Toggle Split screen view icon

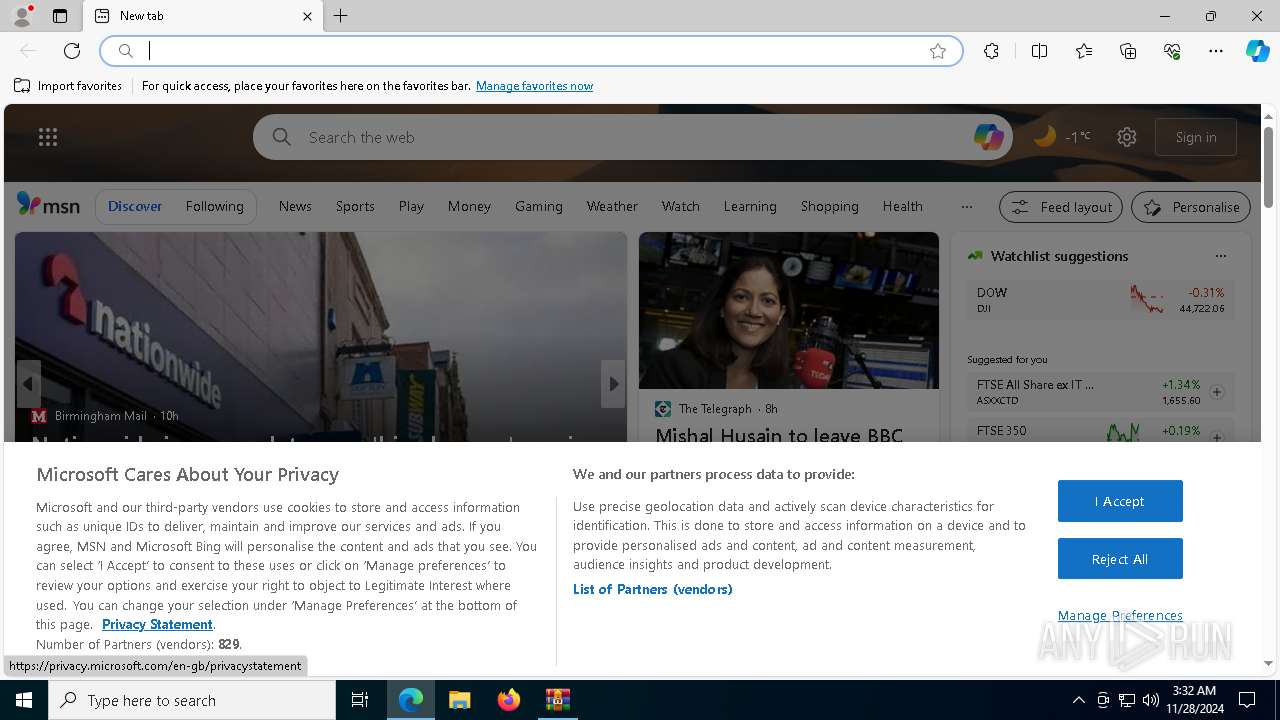pyautogui.click(x=1039, y=51)
